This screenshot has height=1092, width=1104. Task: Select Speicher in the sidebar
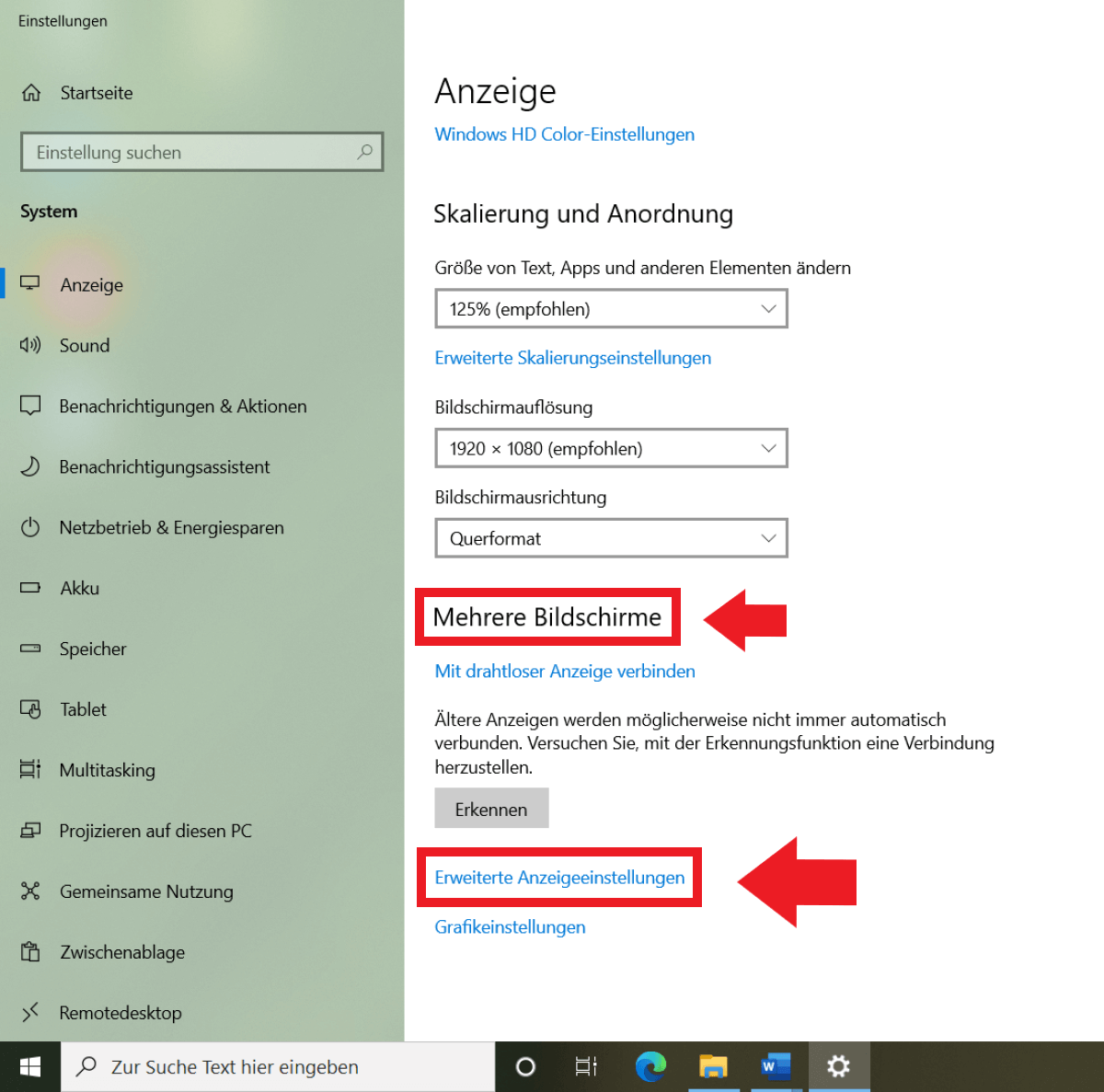click(x=93, y=649)
